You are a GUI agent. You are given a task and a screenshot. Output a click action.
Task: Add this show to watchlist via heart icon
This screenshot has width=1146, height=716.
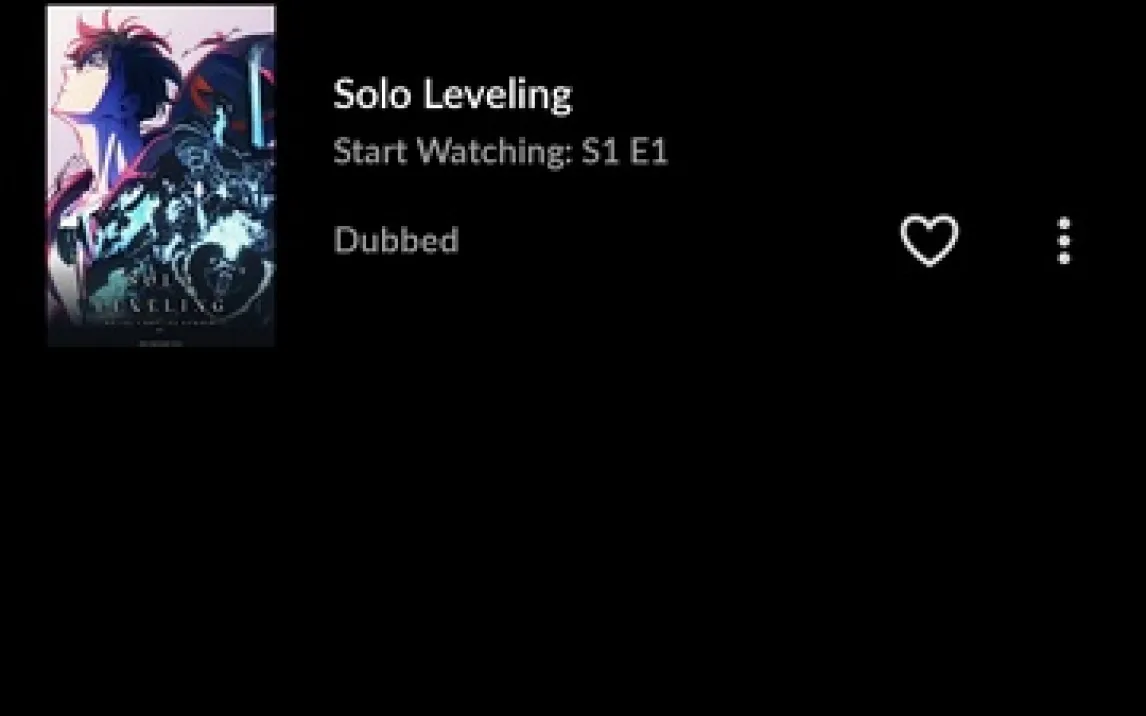pyautogui.click(x=929, y=240)
